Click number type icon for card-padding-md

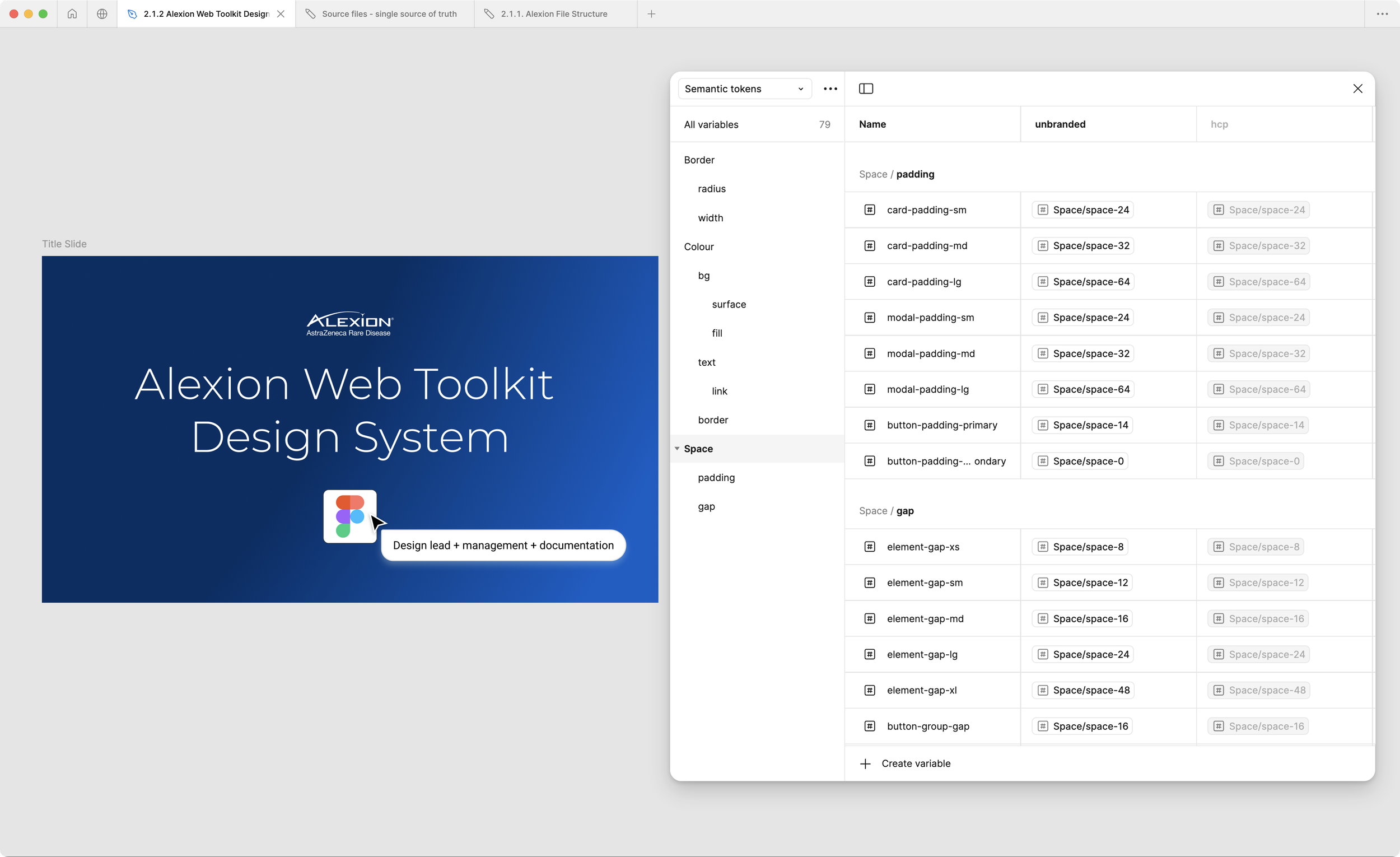point(869,245)
